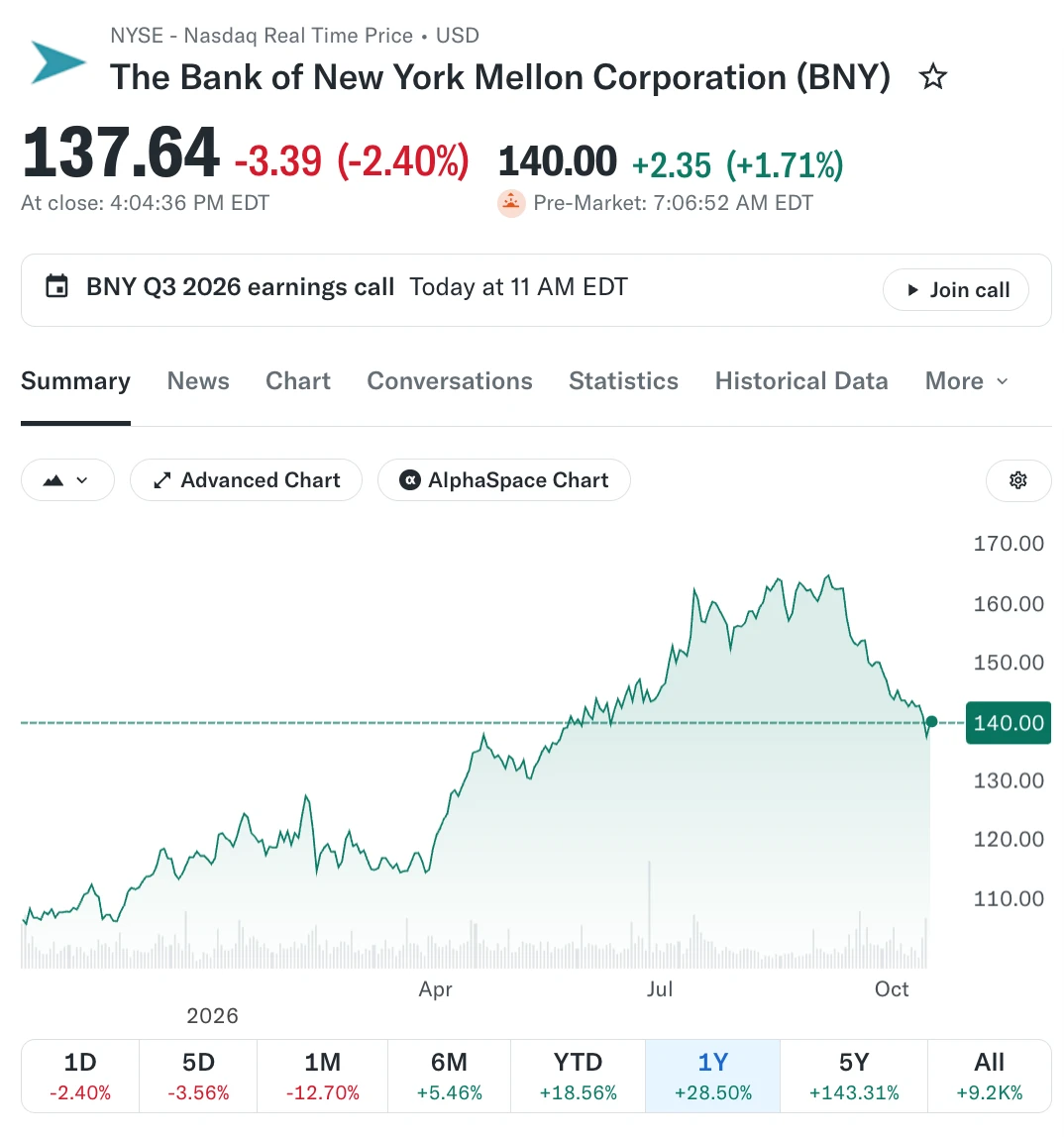Click the Apr label on the chart axis
This screenshot has height=1137, width=1064.
click(435, 989)
